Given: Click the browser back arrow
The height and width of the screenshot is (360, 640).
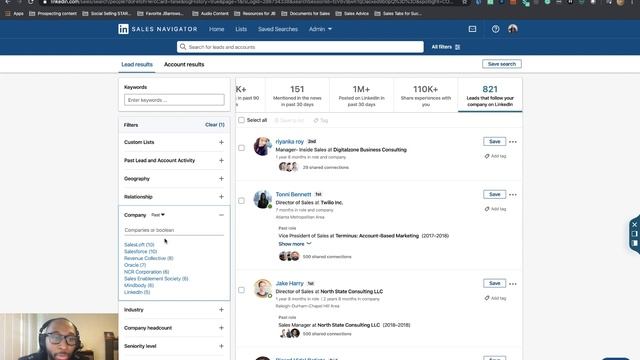Looking at the screenshot, I should pyautogui.click(x=8, y=2).
